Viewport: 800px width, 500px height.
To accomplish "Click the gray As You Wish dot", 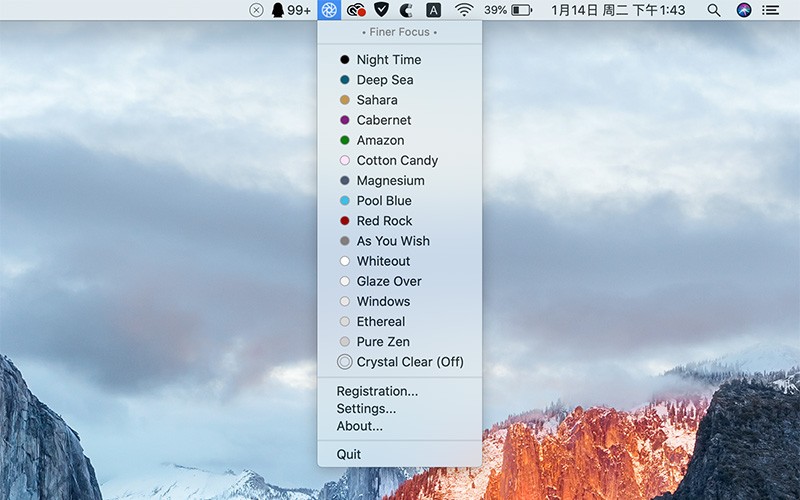I will click(345, 241).
